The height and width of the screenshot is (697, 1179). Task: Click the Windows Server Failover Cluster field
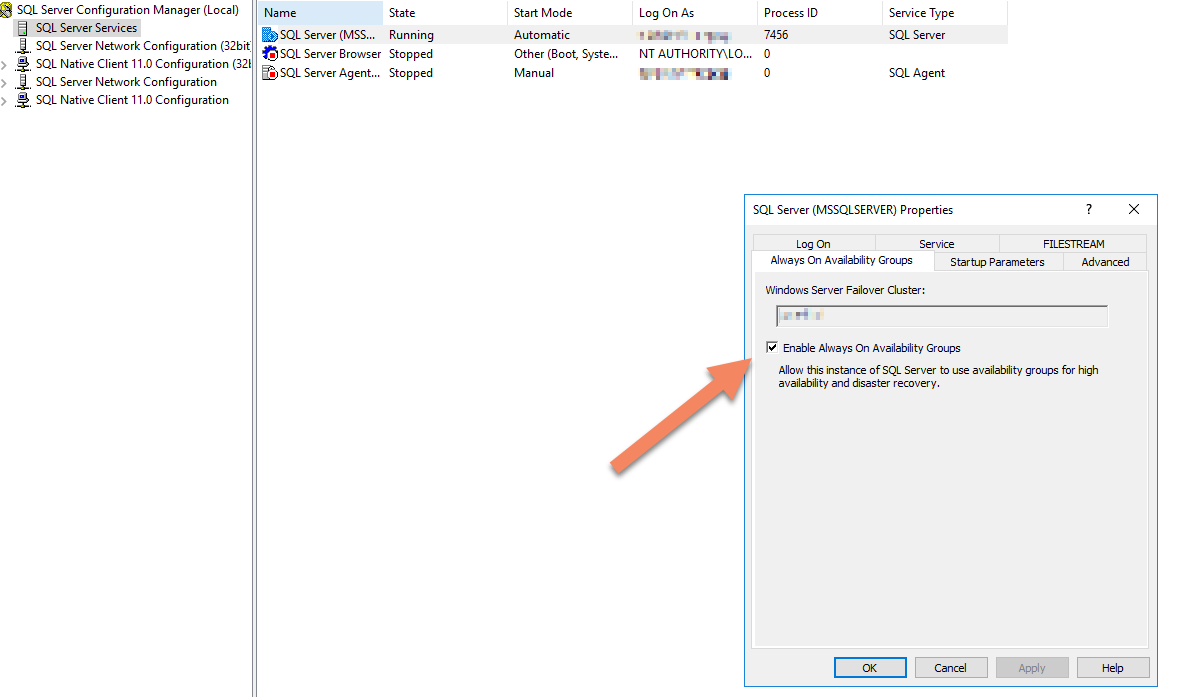pyautogui.click(x=941, y=316)
